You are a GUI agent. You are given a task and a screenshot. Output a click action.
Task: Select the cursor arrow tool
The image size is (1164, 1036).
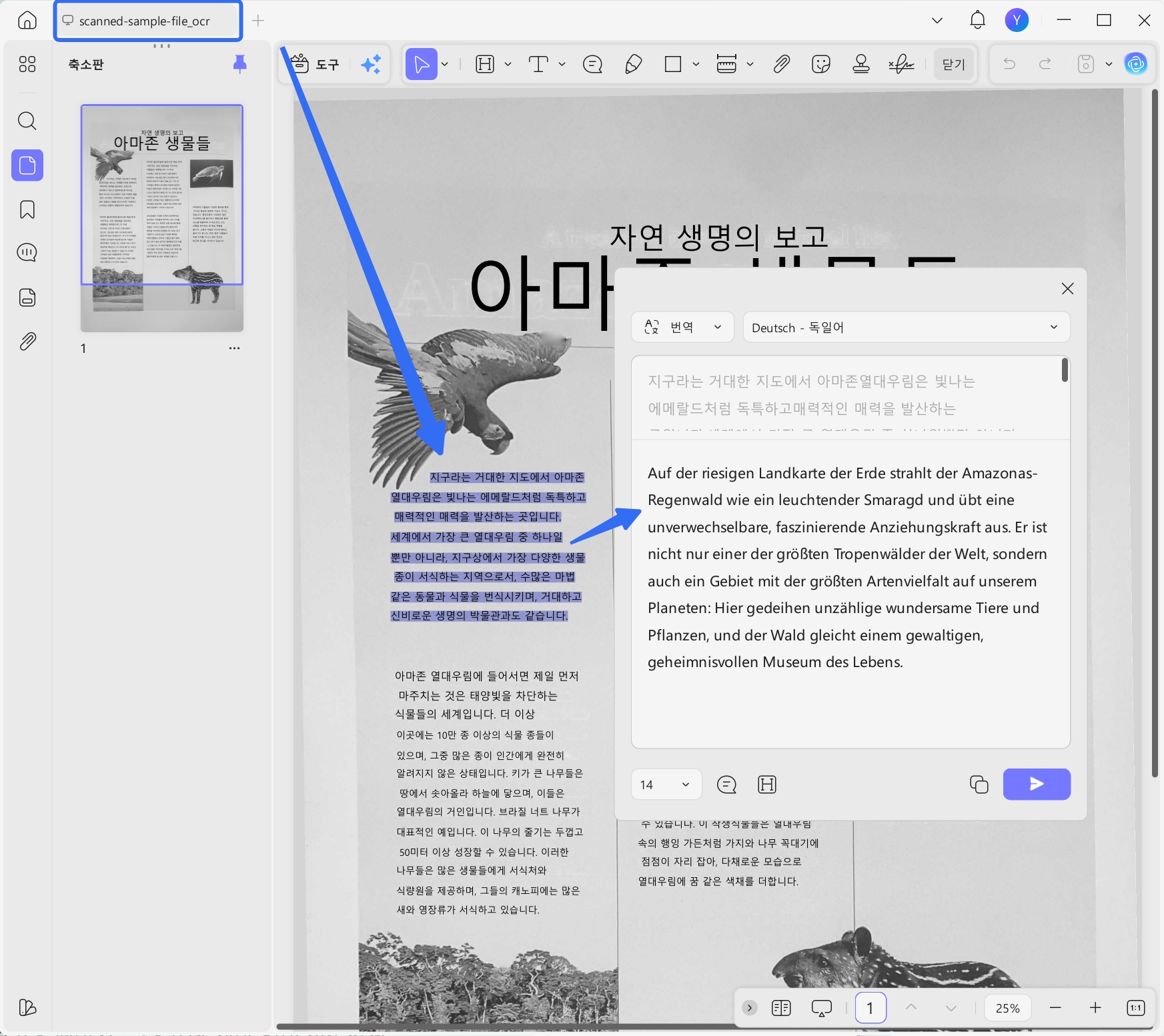pyautogui.click(x=421, y=64)
